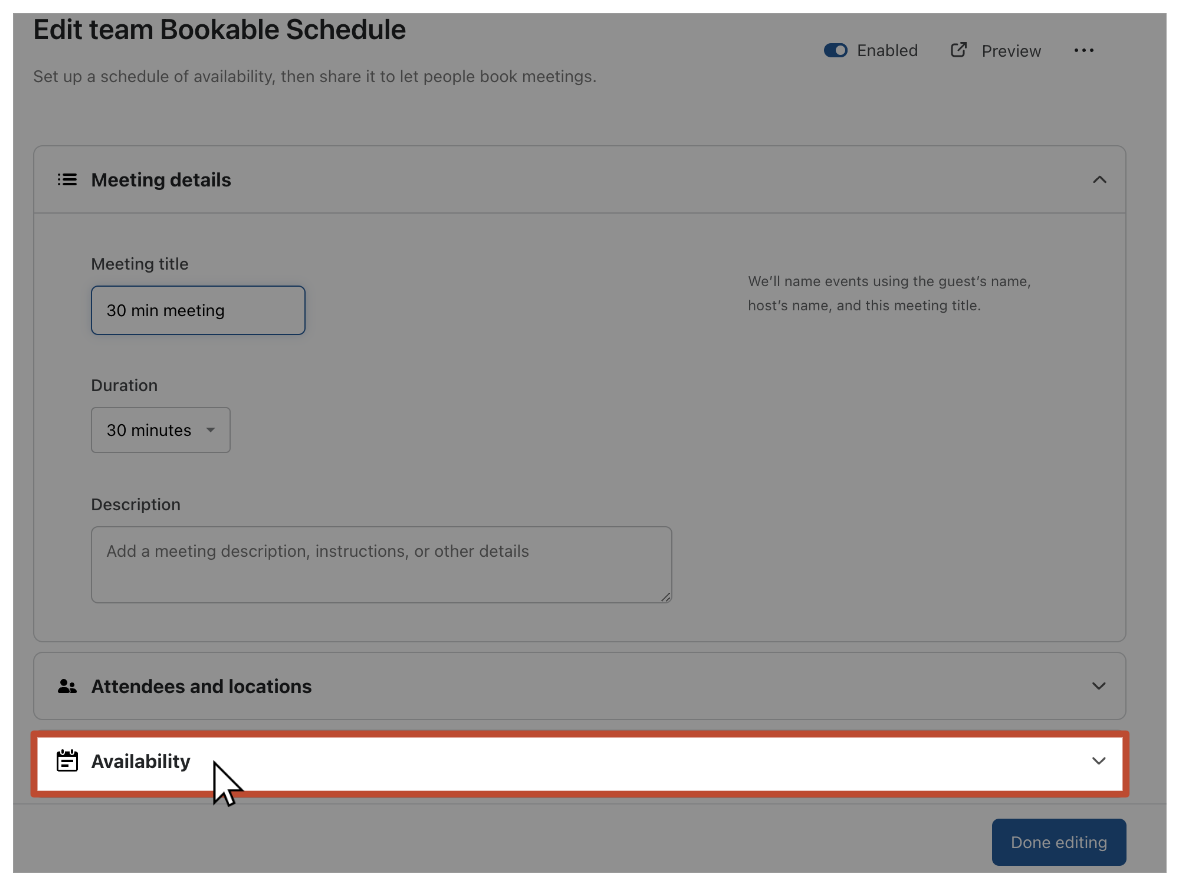Click the Attendees and locations people icon
Viewport: 1178px width, 884px height.
click(67, 686)
